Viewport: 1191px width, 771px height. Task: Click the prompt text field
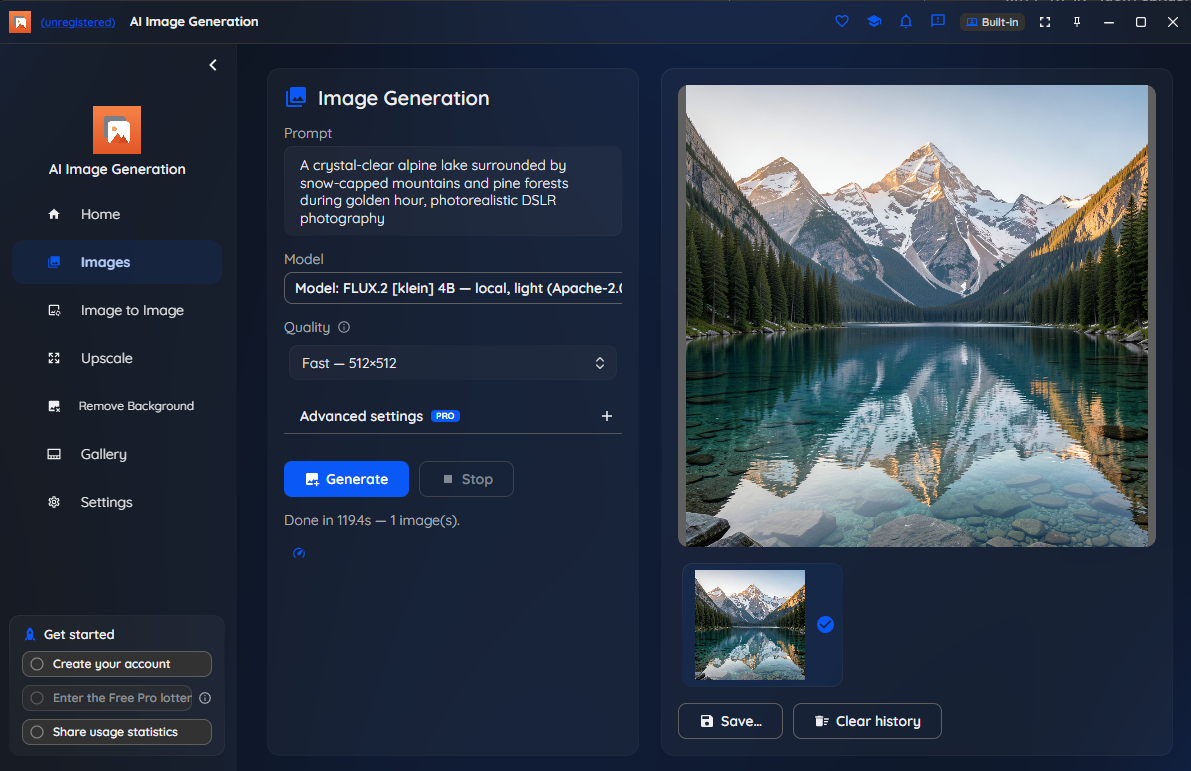tap(453, 191)
